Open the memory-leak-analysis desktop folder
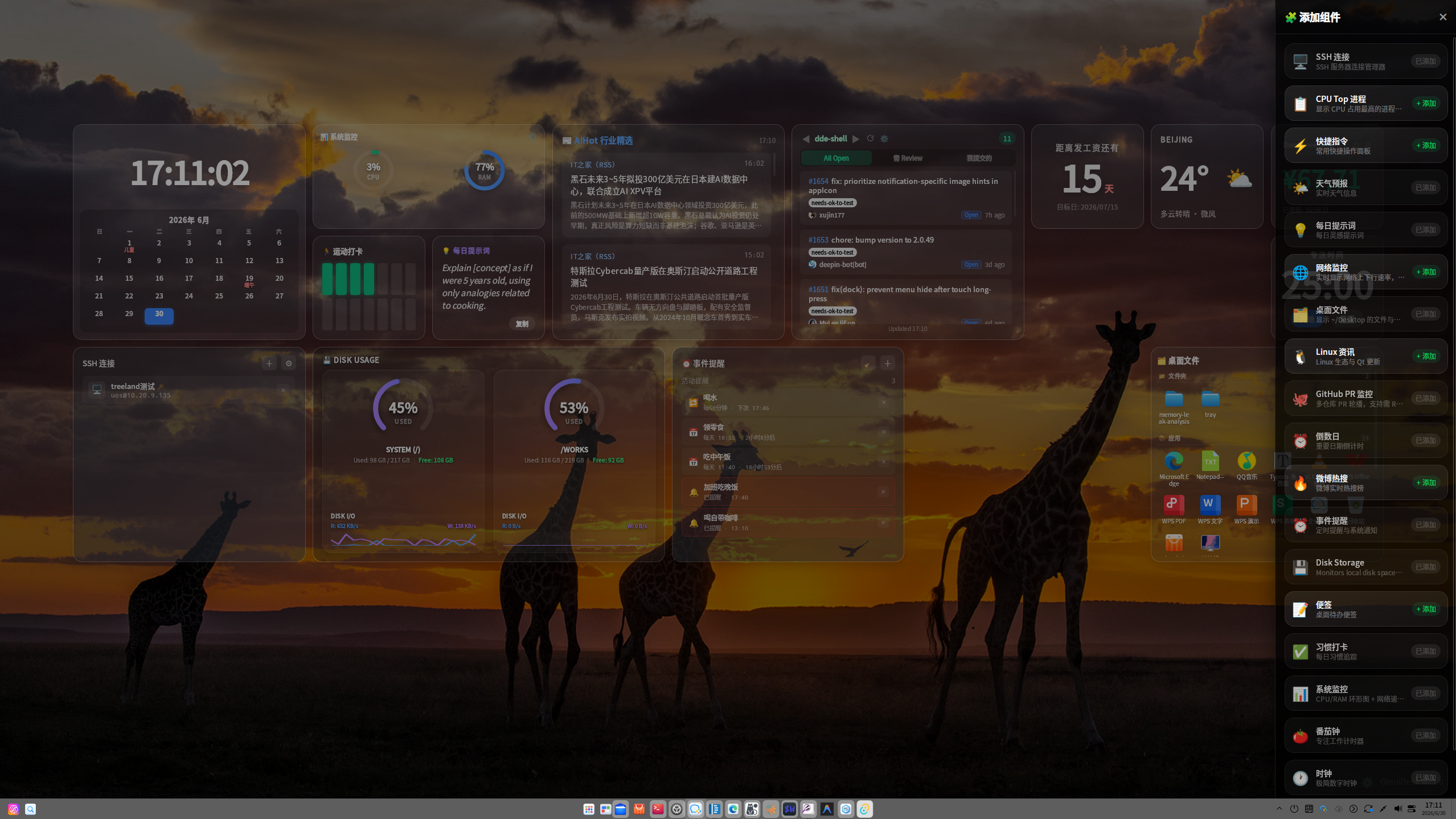1456x819 pixels. click(x=1174, y=407)
